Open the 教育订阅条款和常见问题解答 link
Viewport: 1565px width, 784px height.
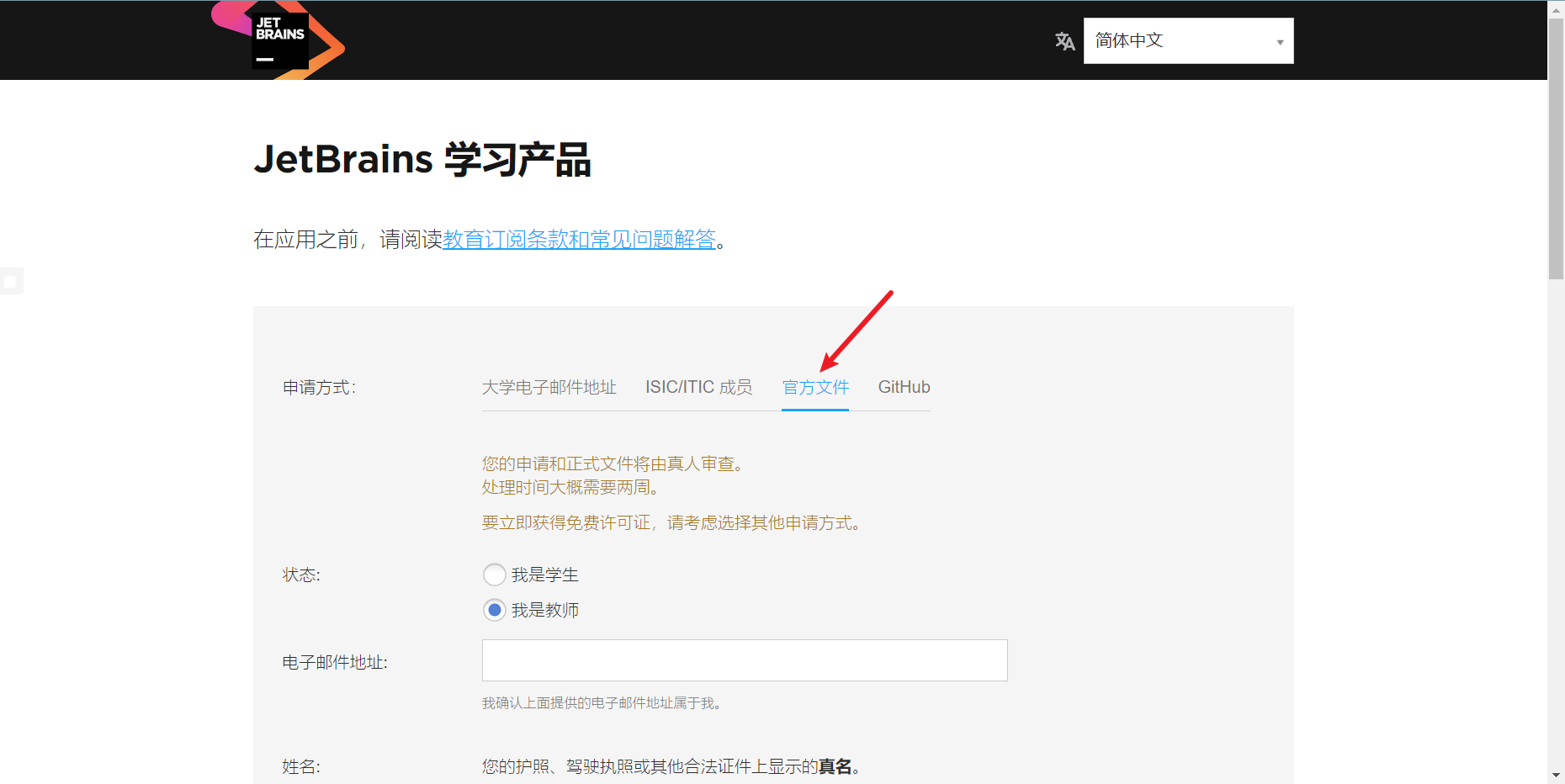tap(579, 240)
